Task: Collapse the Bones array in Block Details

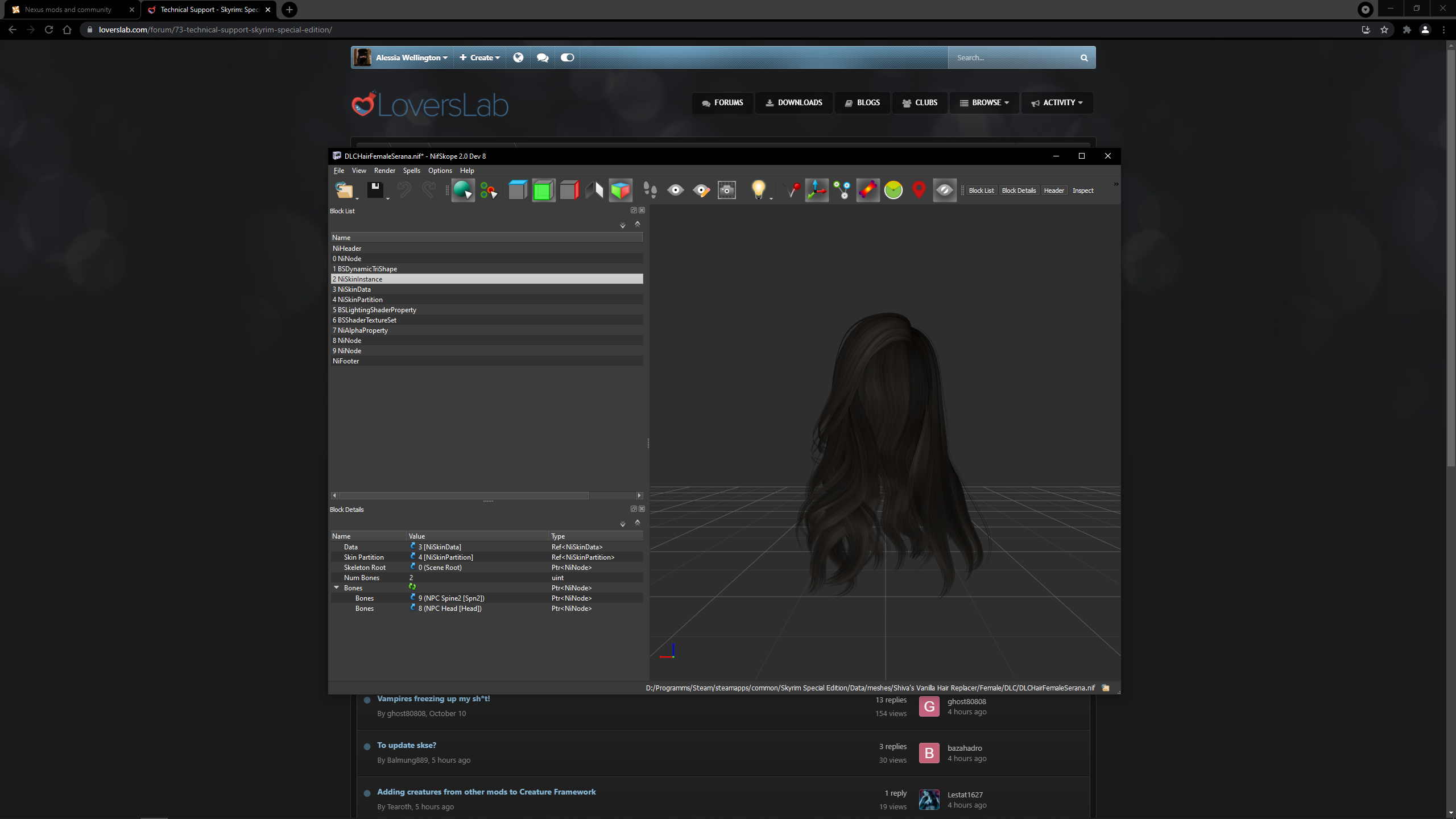Action: 336,588
